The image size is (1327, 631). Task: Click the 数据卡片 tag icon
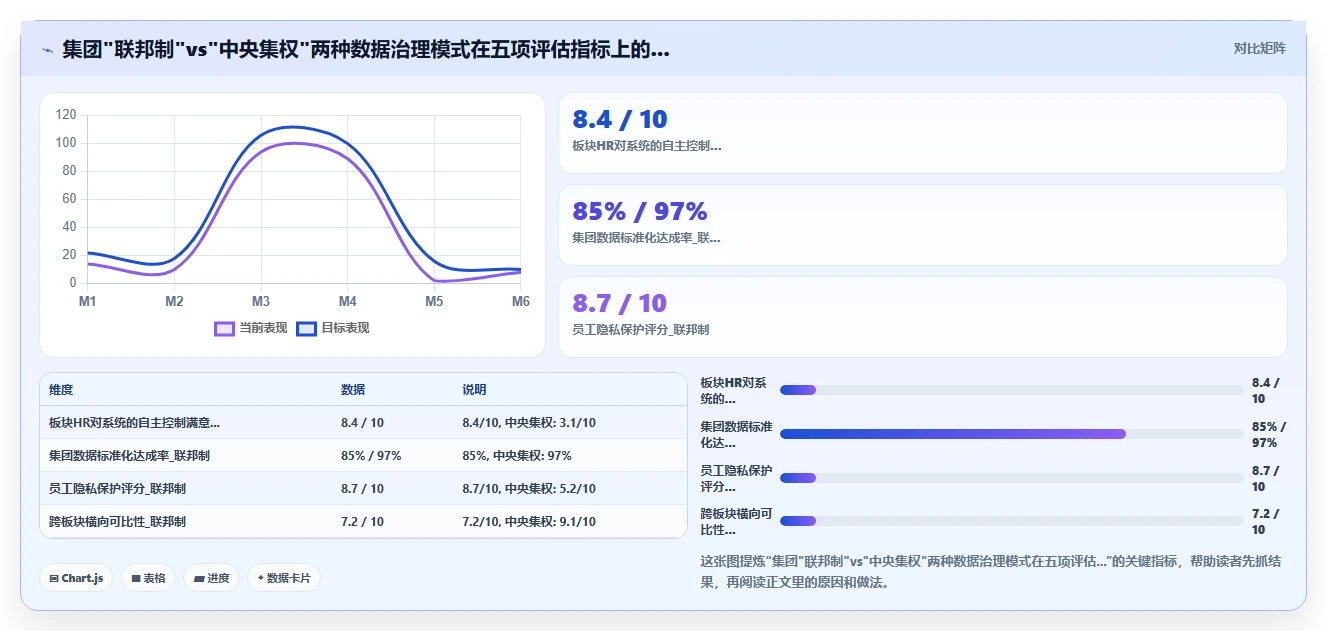point(260,577)
